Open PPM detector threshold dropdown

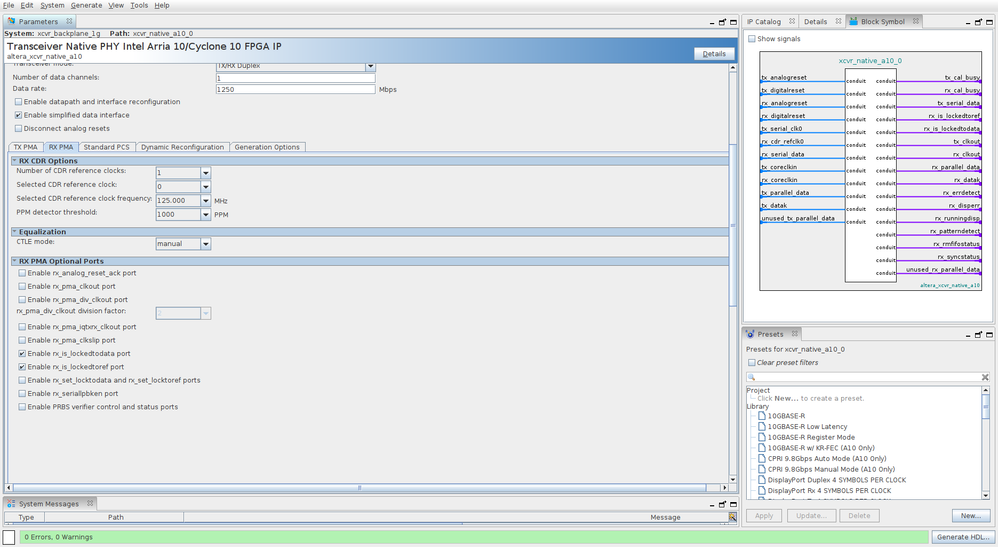[x=206, y=215]
